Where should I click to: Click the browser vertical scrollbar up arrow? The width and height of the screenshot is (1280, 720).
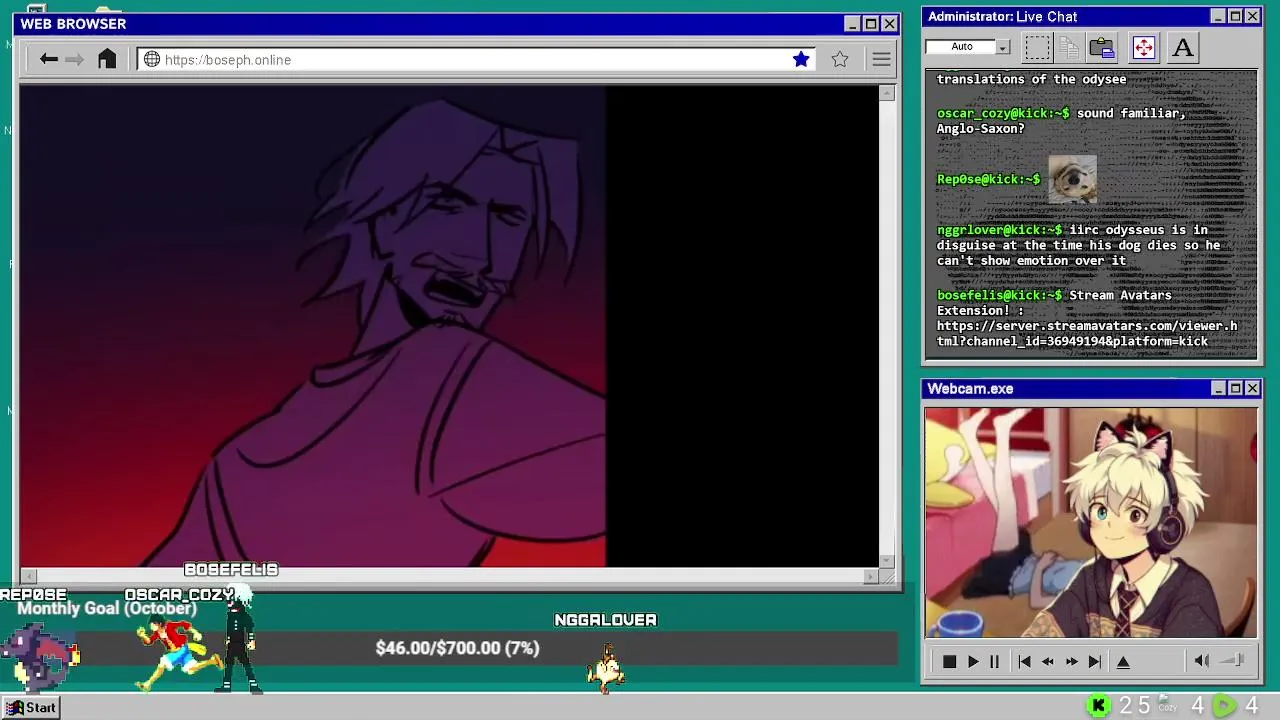(887, 93)
